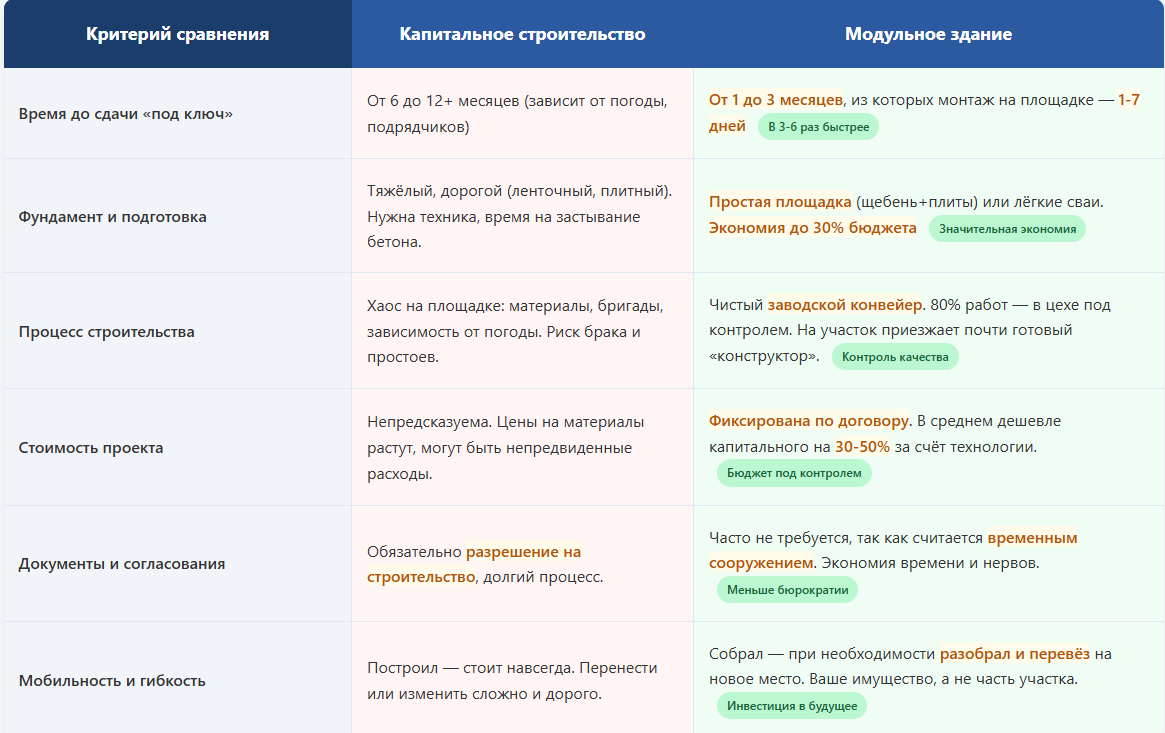Screen dimensions: 1165x733
Task: Click the cell starting 'Хаос на площадке'
Action: point(522,331)
